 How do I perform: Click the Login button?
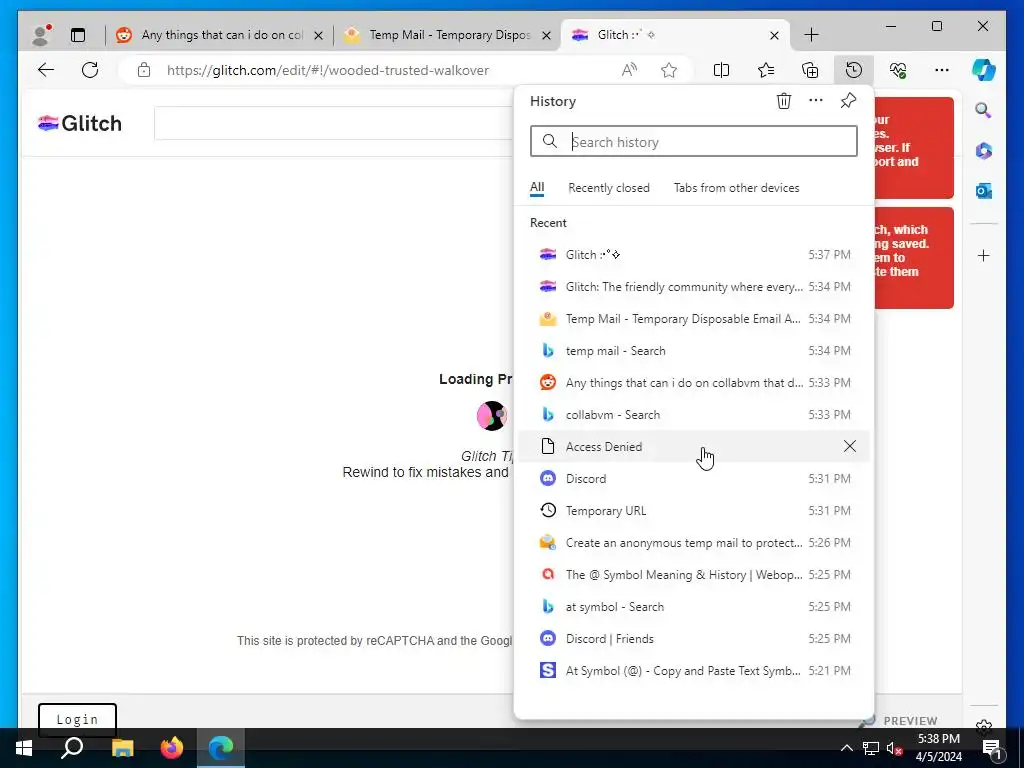point(77,720)
